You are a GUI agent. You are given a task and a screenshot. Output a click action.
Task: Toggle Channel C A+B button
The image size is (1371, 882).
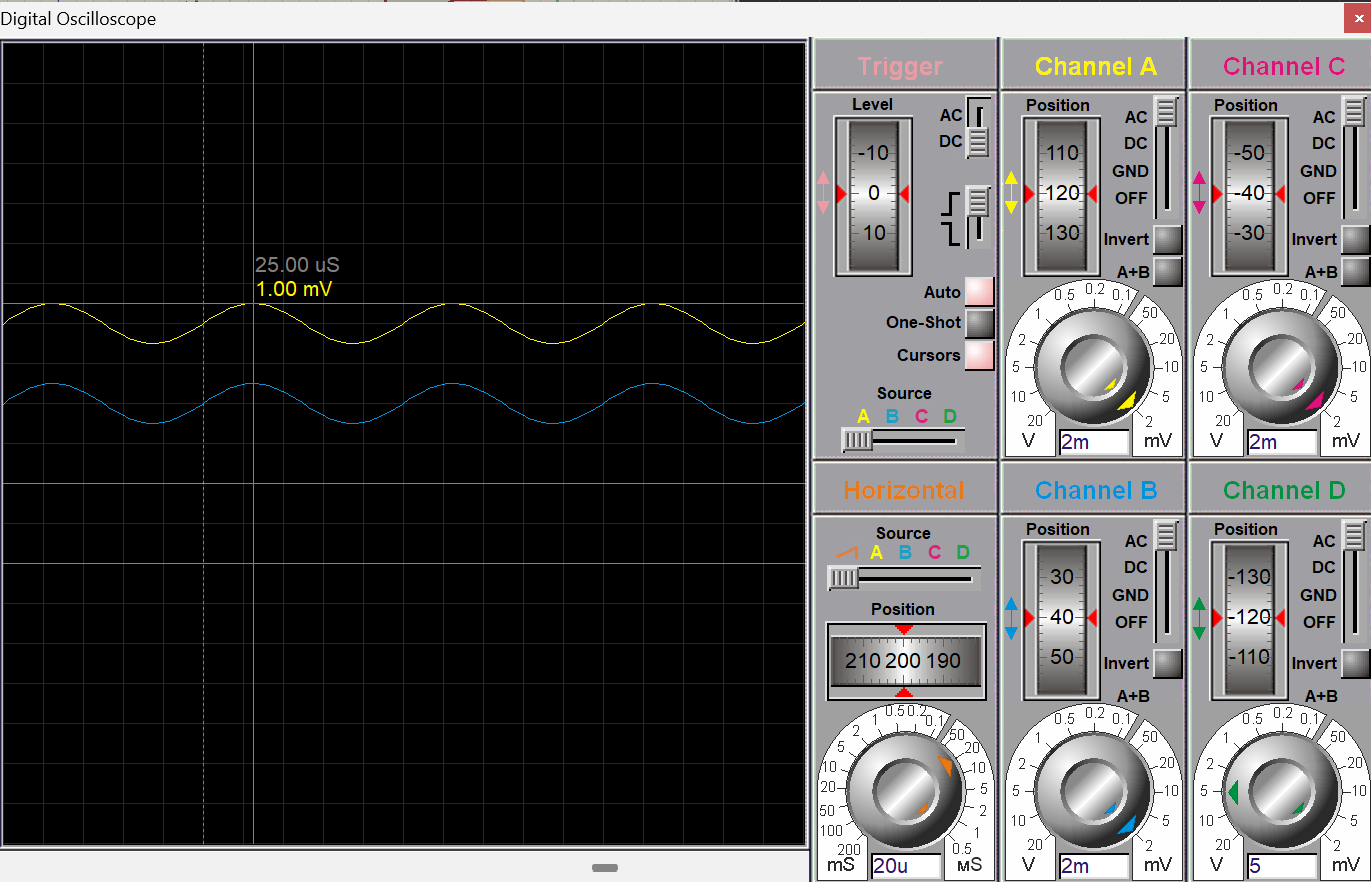(1355, 271)
